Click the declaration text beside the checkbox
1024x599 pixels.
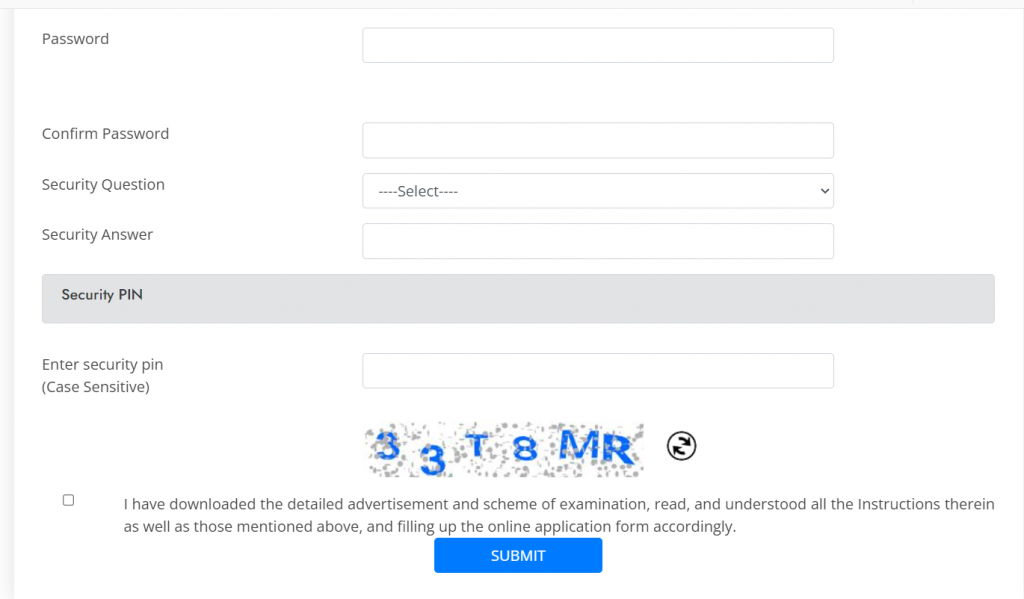pyautogui.click(x=559, y=515)
